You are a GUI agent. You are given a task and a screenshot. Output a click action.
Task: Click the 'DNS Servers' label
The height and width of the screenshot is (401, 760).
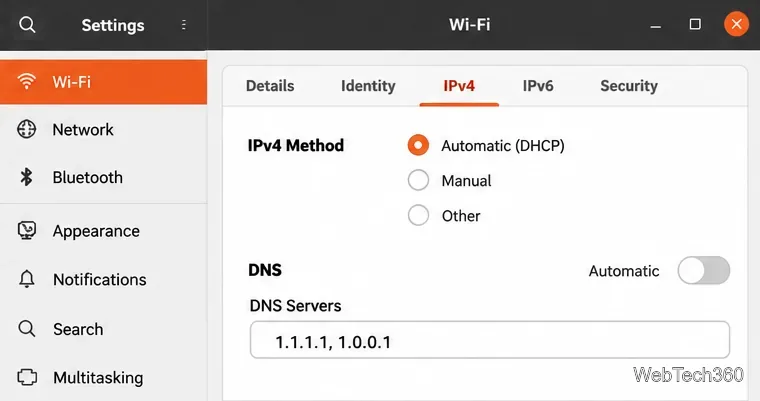(x=295, y=305)
